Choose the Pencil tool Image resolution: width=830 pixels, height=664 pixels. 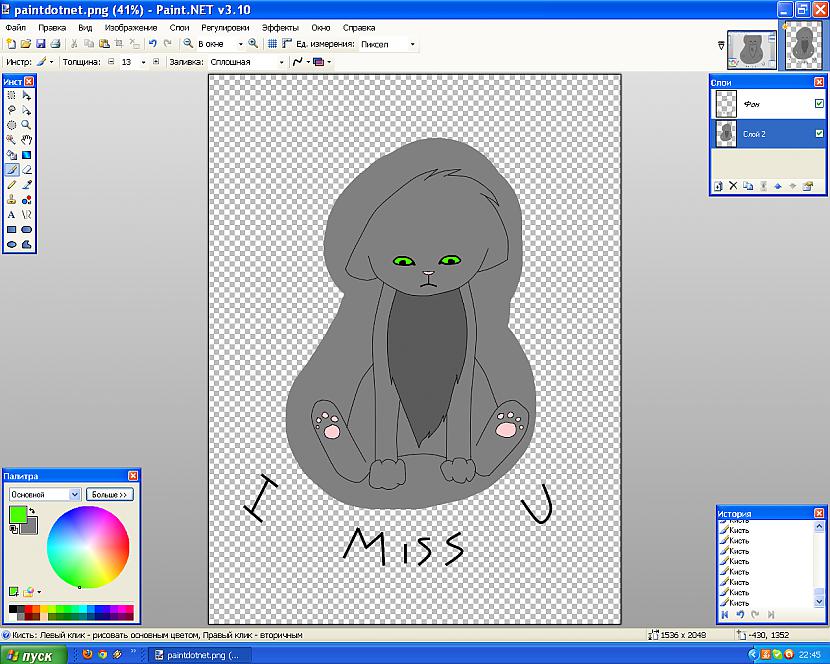(x=12, y=185)
